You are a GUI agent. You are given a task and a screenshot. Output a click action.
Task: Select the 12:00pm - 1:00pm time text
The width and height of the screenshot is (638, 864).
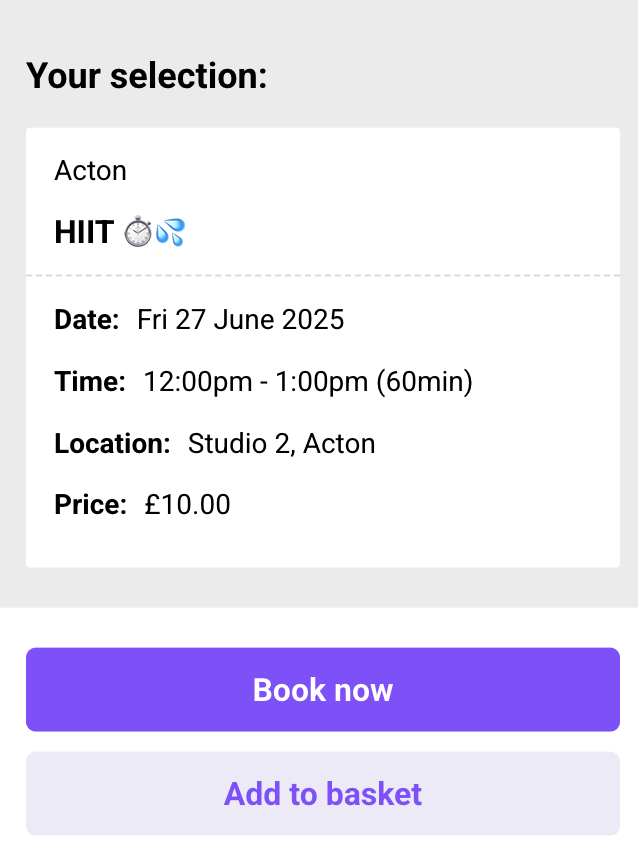pyautogui.click(x=256, y=381)
